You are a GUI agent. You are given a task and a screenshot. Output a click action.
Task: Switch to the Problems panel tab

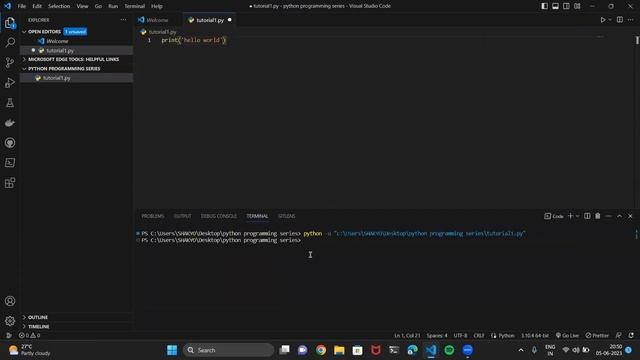tap(153, 216)
